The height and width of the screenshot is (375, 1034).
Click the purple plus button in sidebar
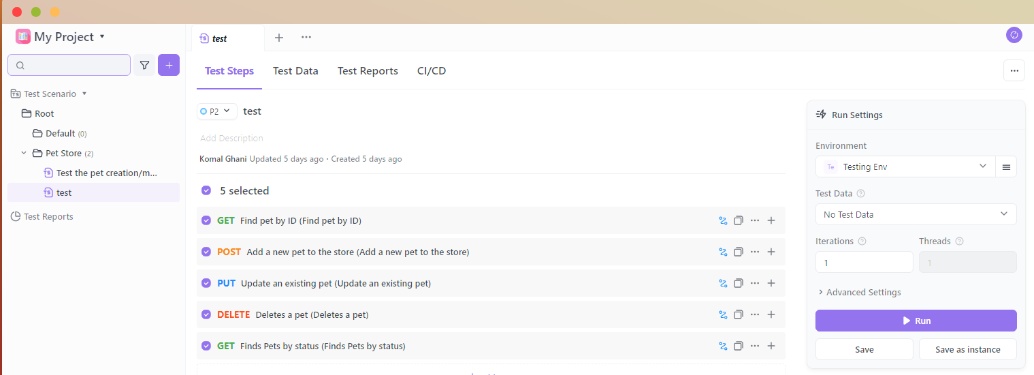169,65
